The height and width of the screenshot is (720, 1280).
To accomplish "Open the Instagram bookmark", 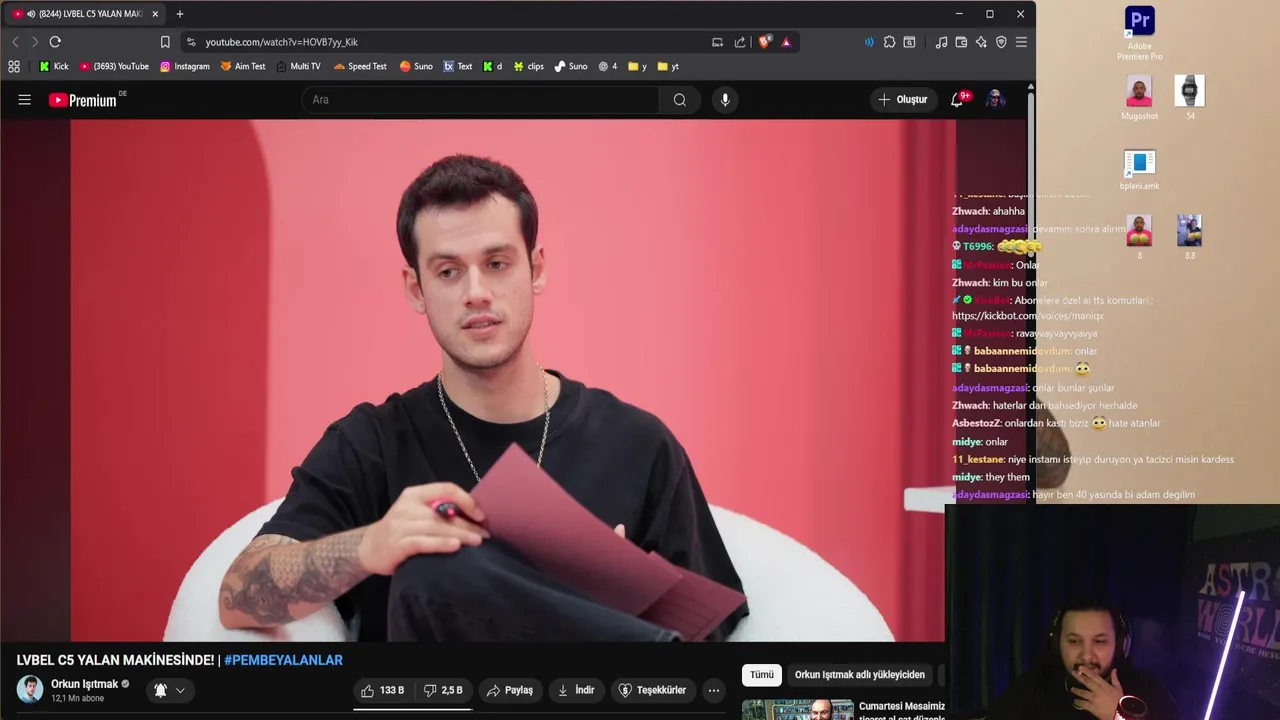I will (185, 66).
